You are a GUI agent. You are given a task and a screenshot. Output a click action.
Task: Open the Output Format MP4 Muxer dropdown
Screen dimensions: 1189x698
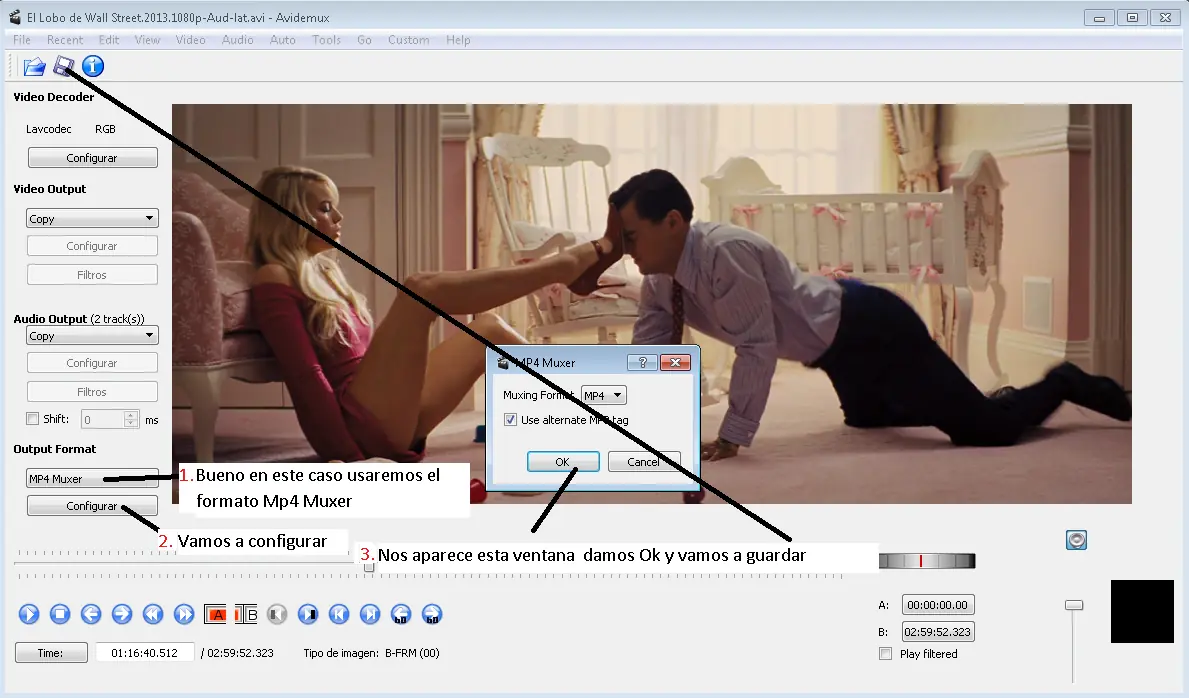(x=92, y=479)
